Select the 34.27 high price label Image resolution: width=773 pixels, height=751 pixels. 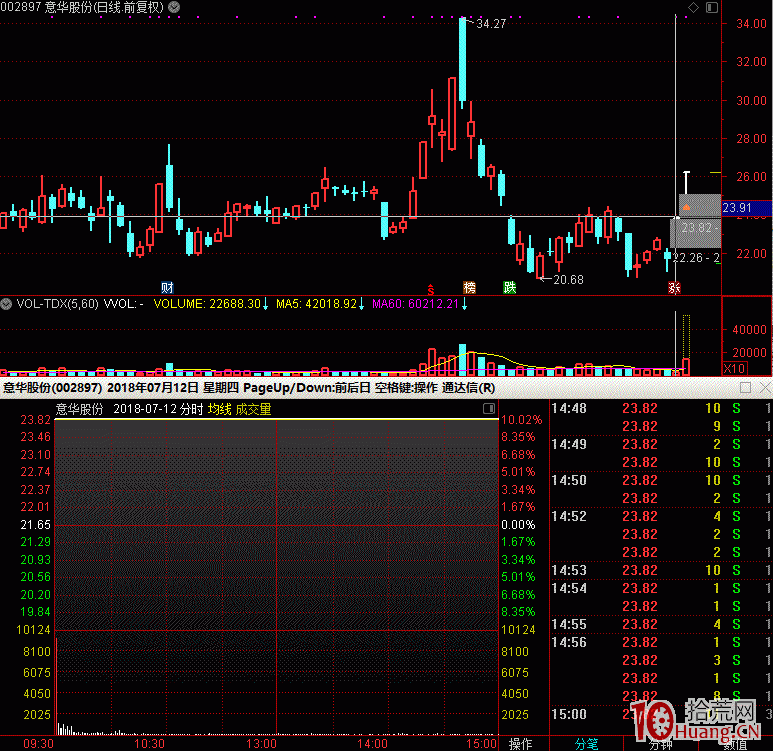pyautogui.click(x=491, y=24)
